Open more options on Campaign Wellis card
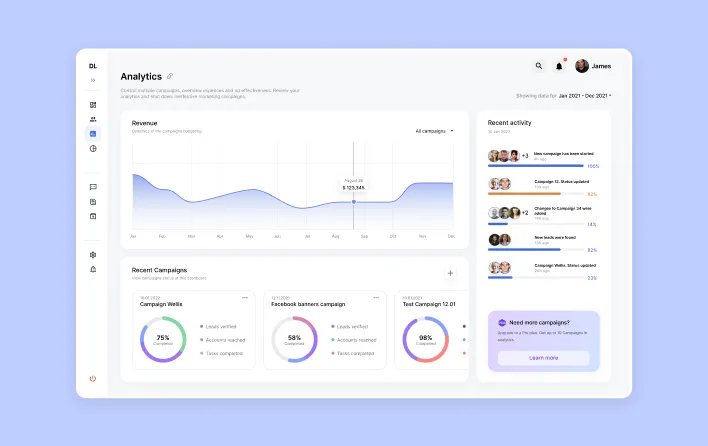Screen dimensions: 708x446 click(245, 297)
